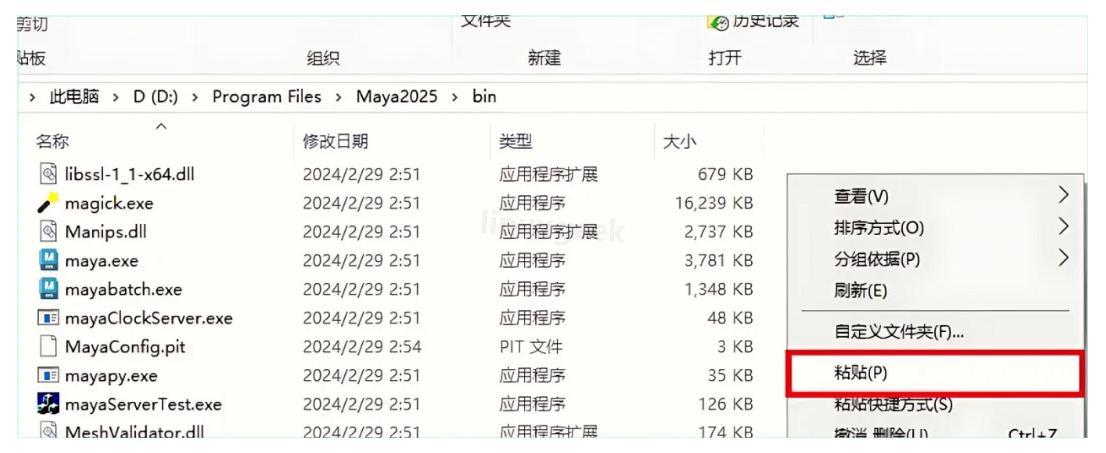1106x453 pixels.
Task: Expand the 分组依据(P) submenu
Action: 1063,259
